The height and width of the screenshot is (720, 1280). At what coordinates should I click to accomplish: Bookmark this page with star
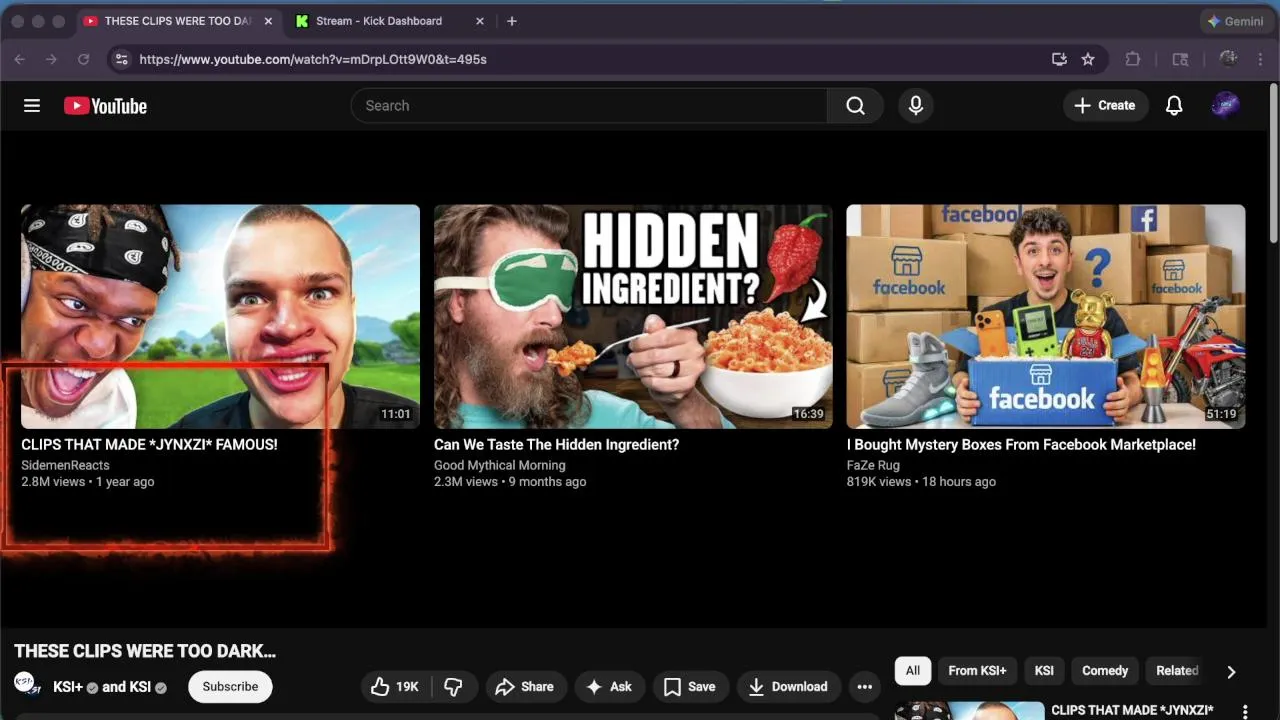[1088, 59]
